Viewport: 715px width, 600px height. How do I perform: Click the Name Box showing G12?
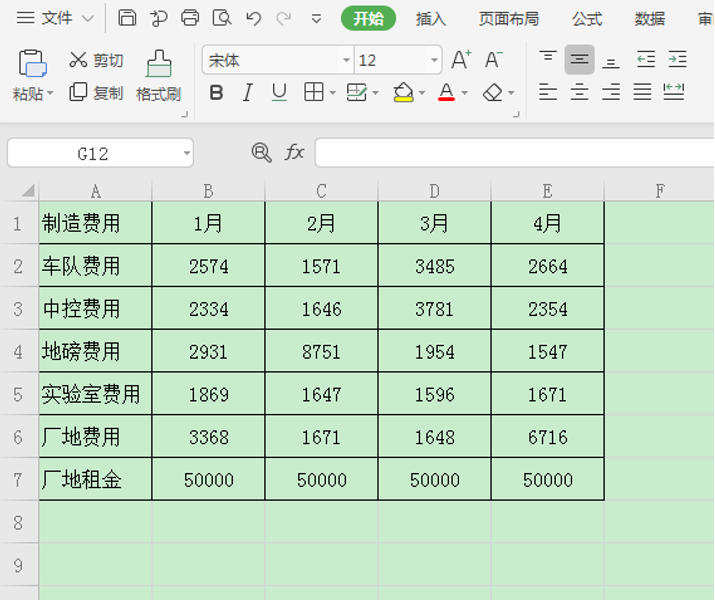pos(93,154)
